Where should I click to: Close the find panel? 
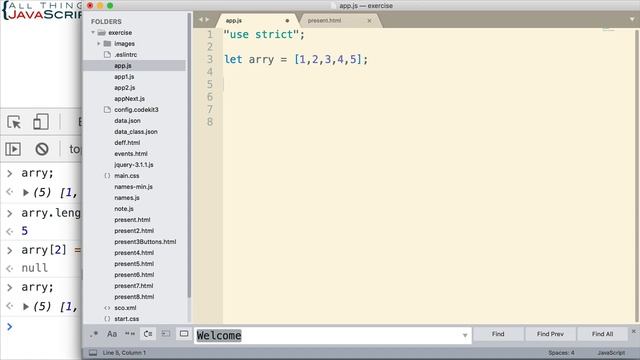click(633, 331)
